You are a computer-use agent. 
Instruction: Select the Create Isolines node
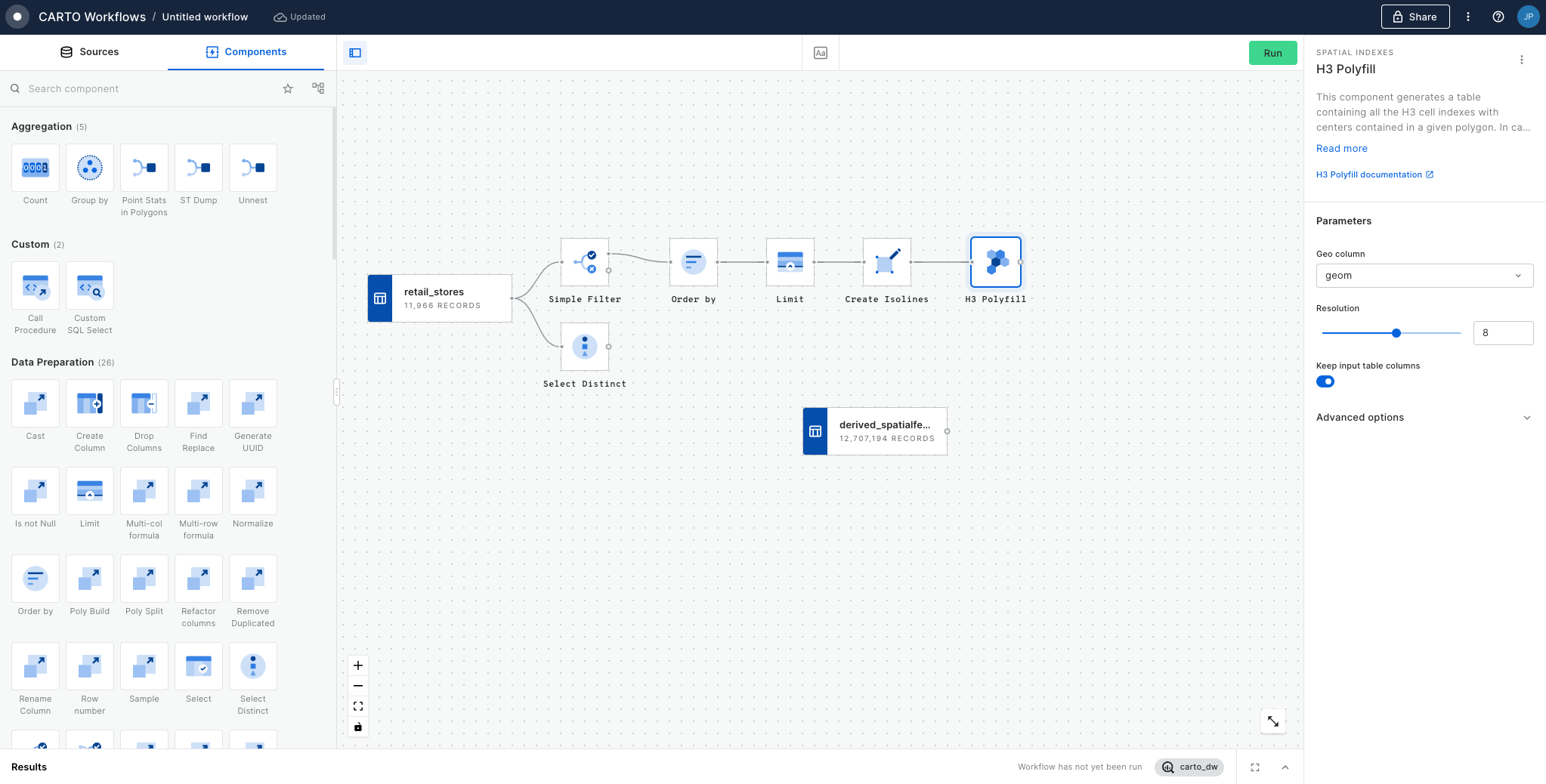(x=886, y=262)
